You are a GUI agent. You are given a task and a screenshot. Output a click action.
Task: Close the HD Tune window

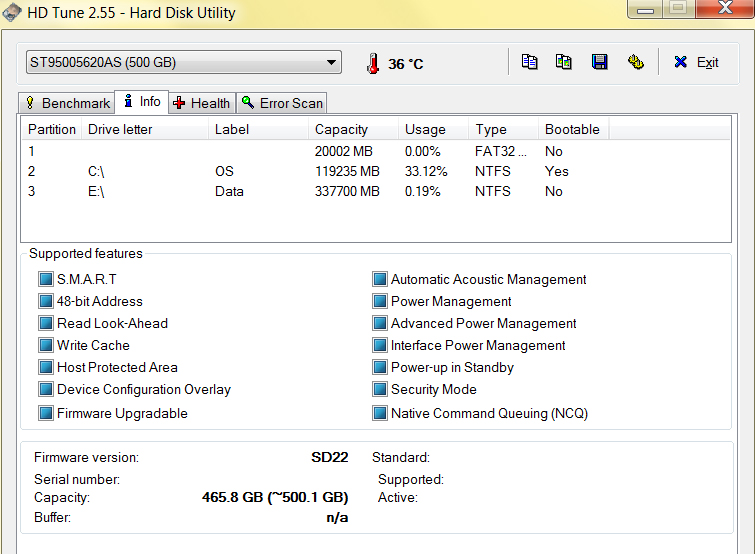point(726,8)
